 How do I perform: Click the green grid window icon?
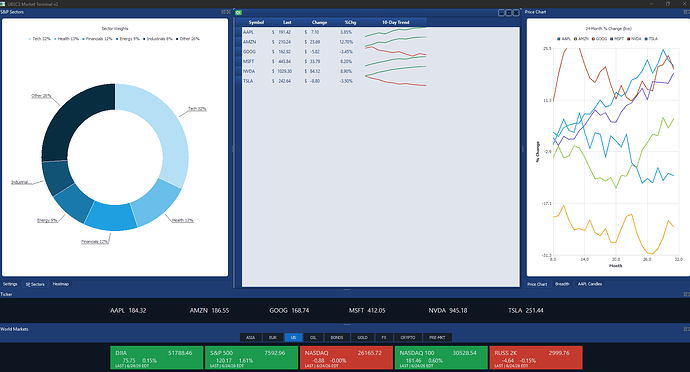click(x=239, y=13)
